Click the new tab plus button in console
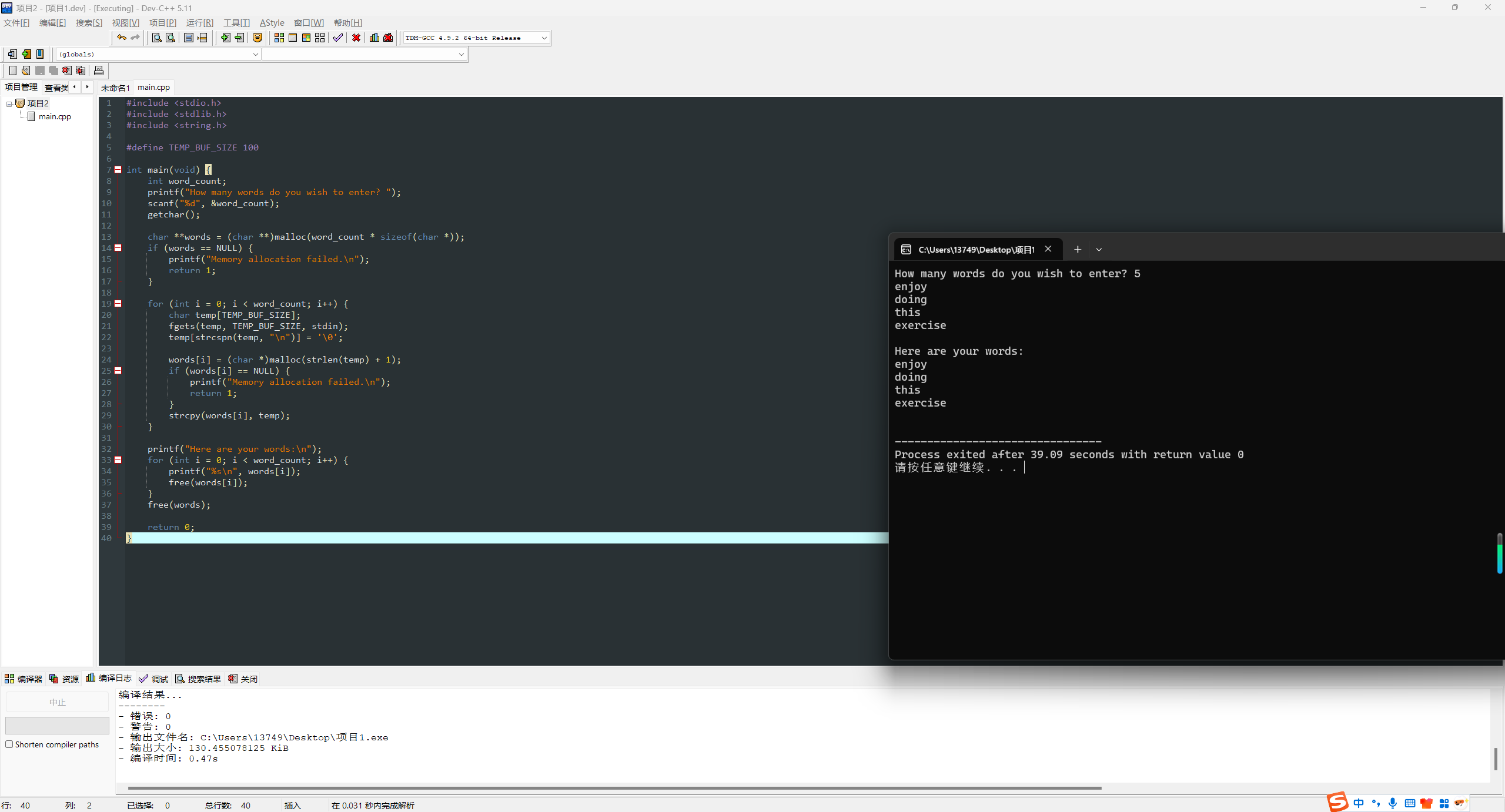 pos(1077,249)
